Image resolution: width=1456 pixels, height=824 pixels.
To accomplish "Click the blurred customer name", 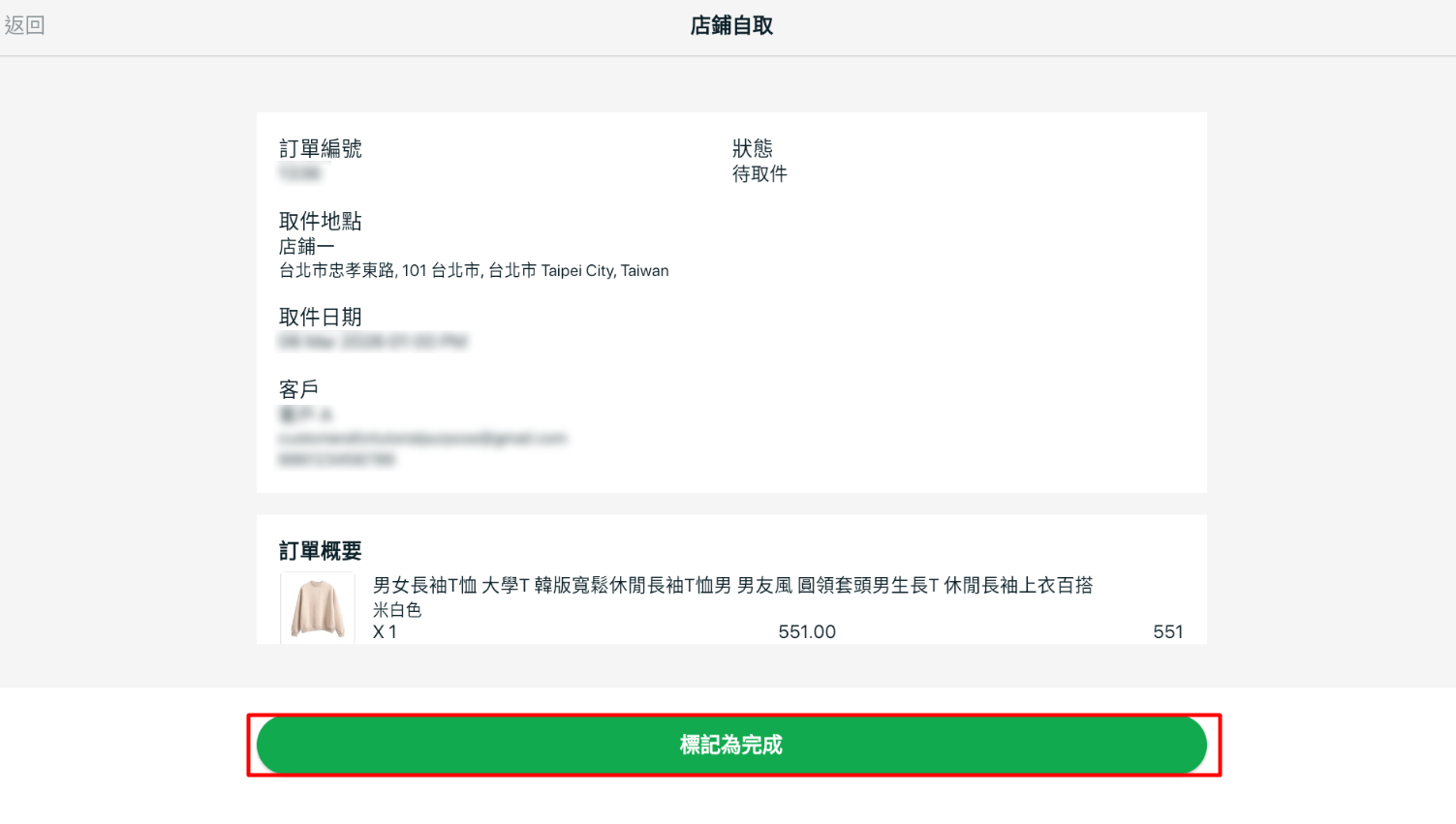I will tap(305, 415).
